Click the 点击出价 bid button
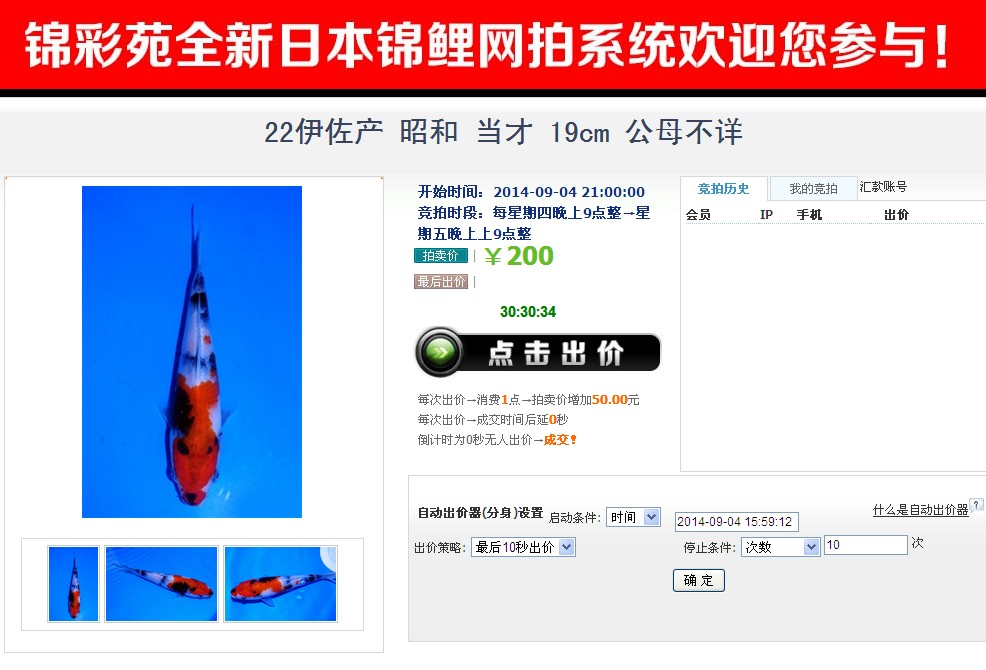Screen dimensions: 986x670 [x=538, y=353]
